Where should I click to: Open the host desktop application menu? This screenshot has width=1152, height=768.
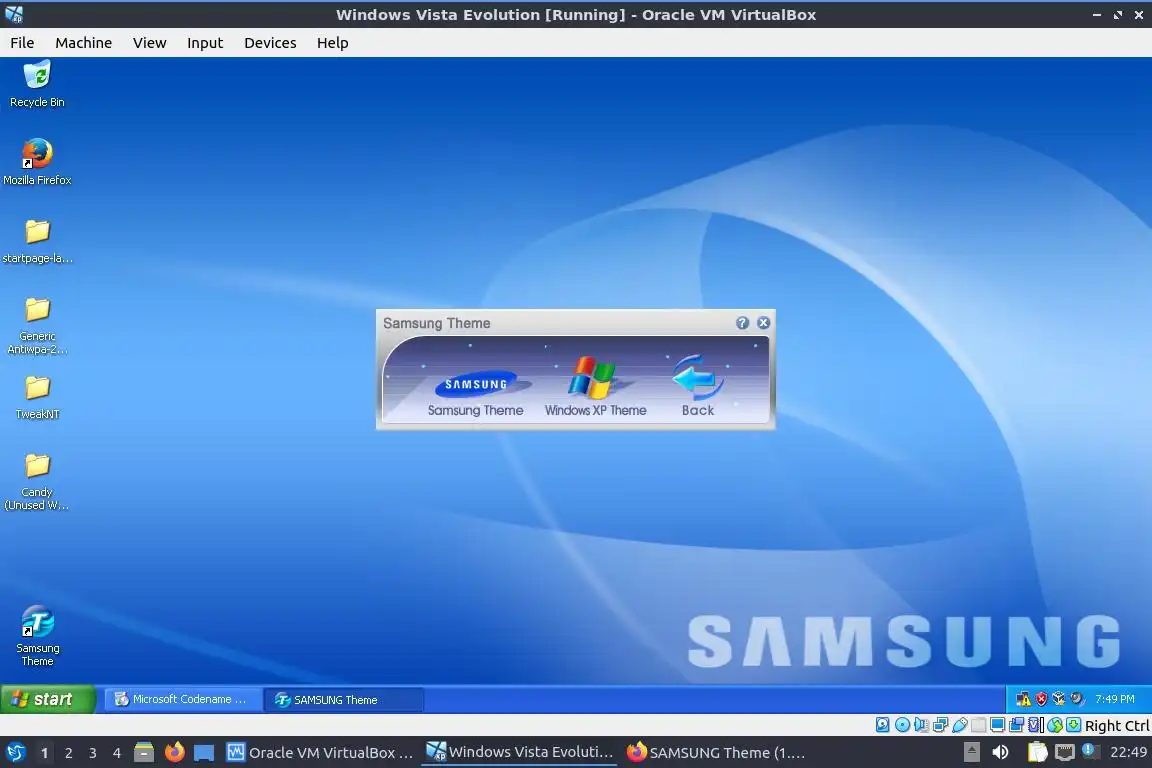coord(15,752)
